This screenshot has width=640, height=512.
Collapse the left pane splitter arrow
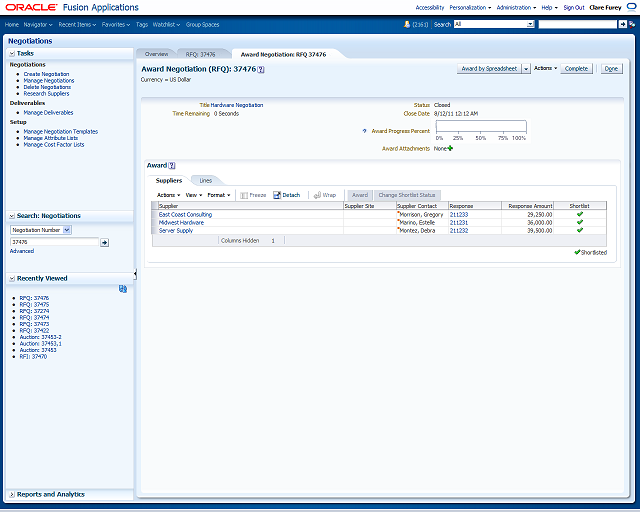135,274
